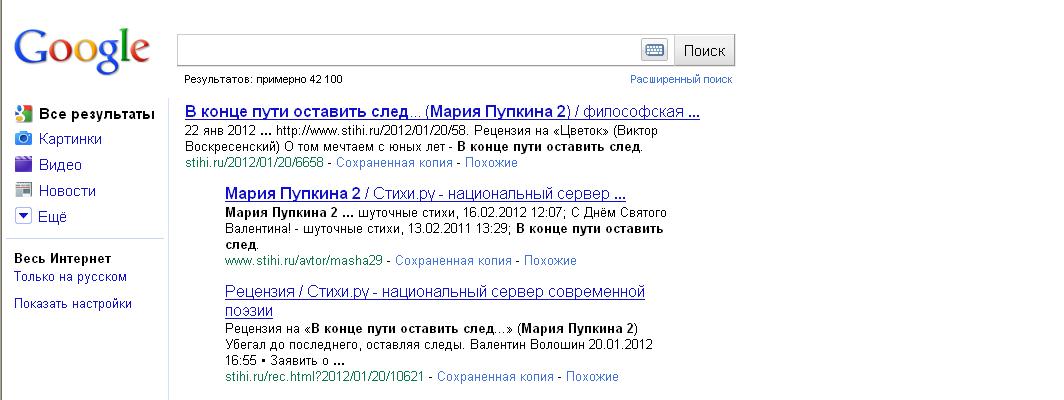1064x400 pixels.
Task: Open 'Мария Пупкина 2 / Стихи.ру' result
Action: coord(425,194)
